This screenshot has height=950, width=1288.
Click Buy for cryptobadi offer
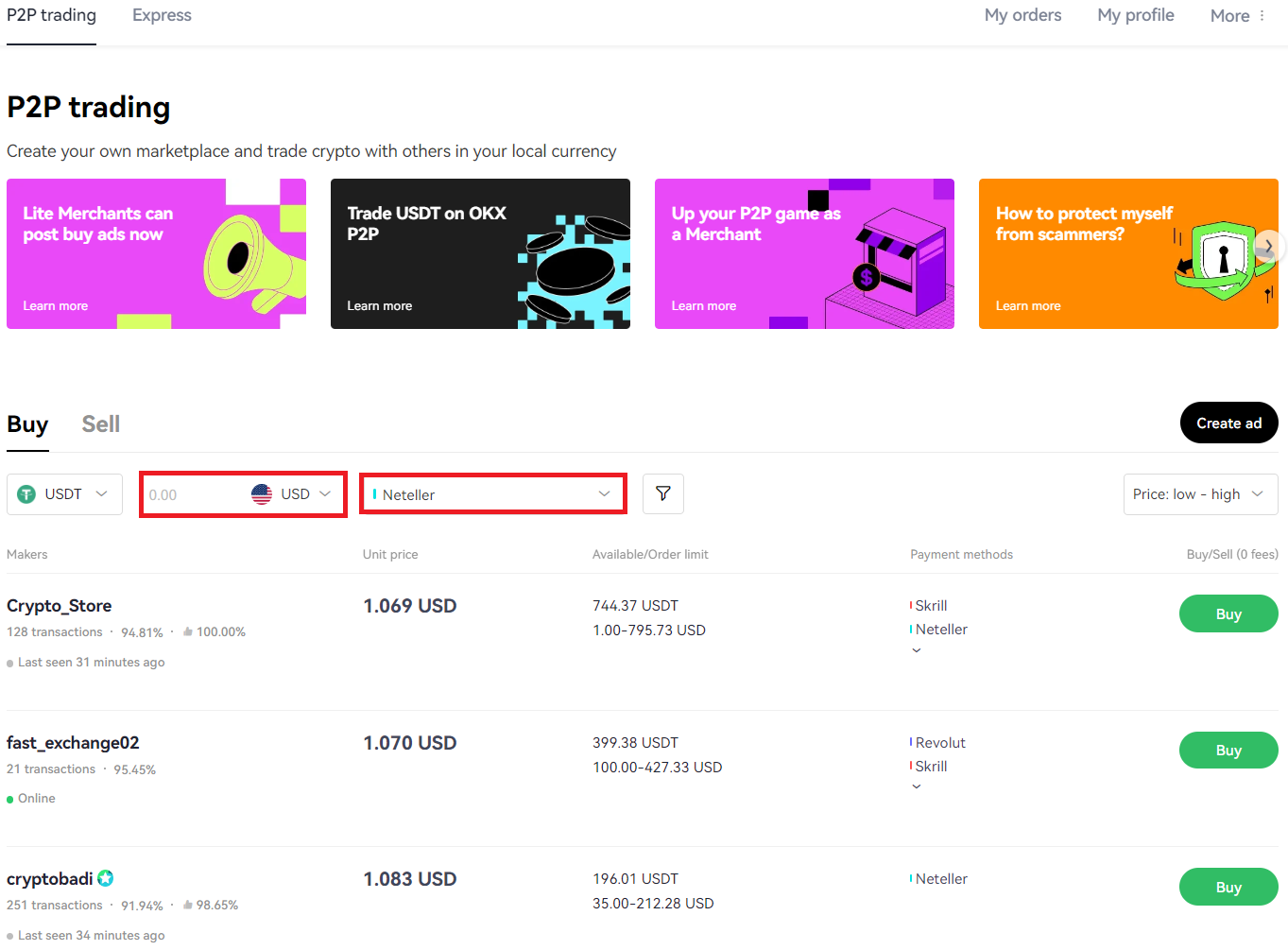pos(1228,887)
